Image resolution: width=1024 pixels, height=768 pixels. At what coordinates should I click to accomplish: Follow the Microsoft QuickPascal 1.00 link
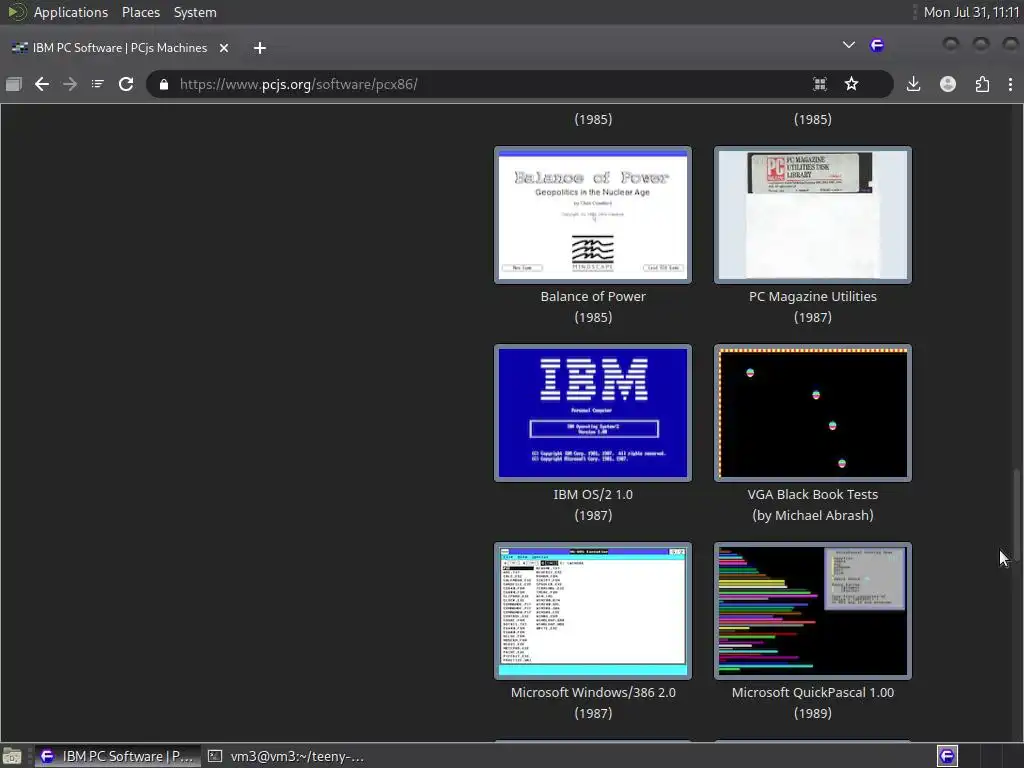(x=812, y=692)
